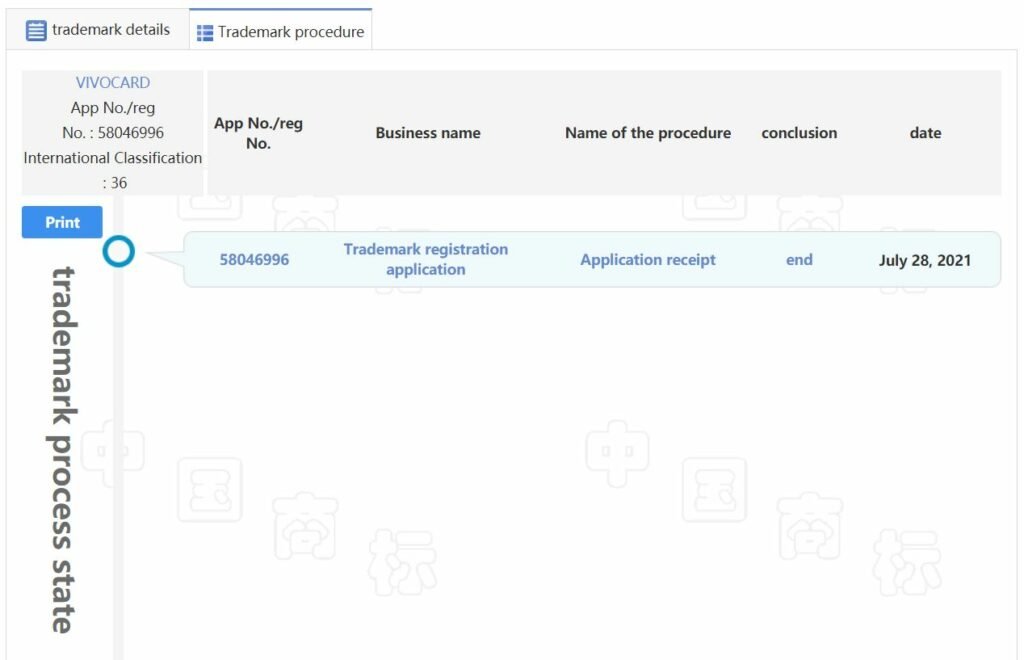Open the trademark details tab
Image resolution: width=1024 pixels, height=660 pixels.
(98, 30)
